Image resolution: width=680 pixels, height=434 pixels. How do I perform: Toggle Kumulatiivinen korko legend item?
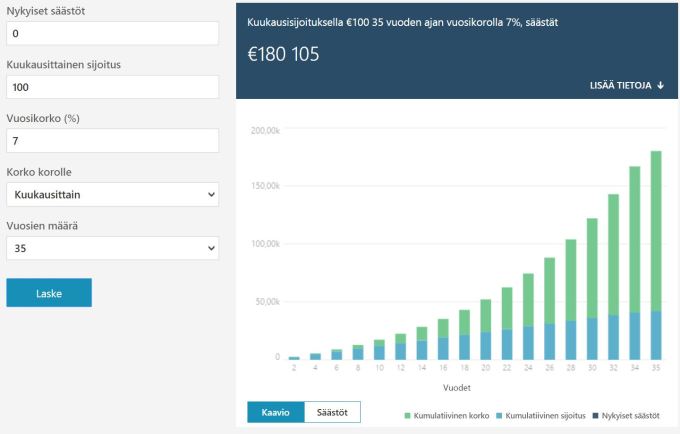point(445,414)
